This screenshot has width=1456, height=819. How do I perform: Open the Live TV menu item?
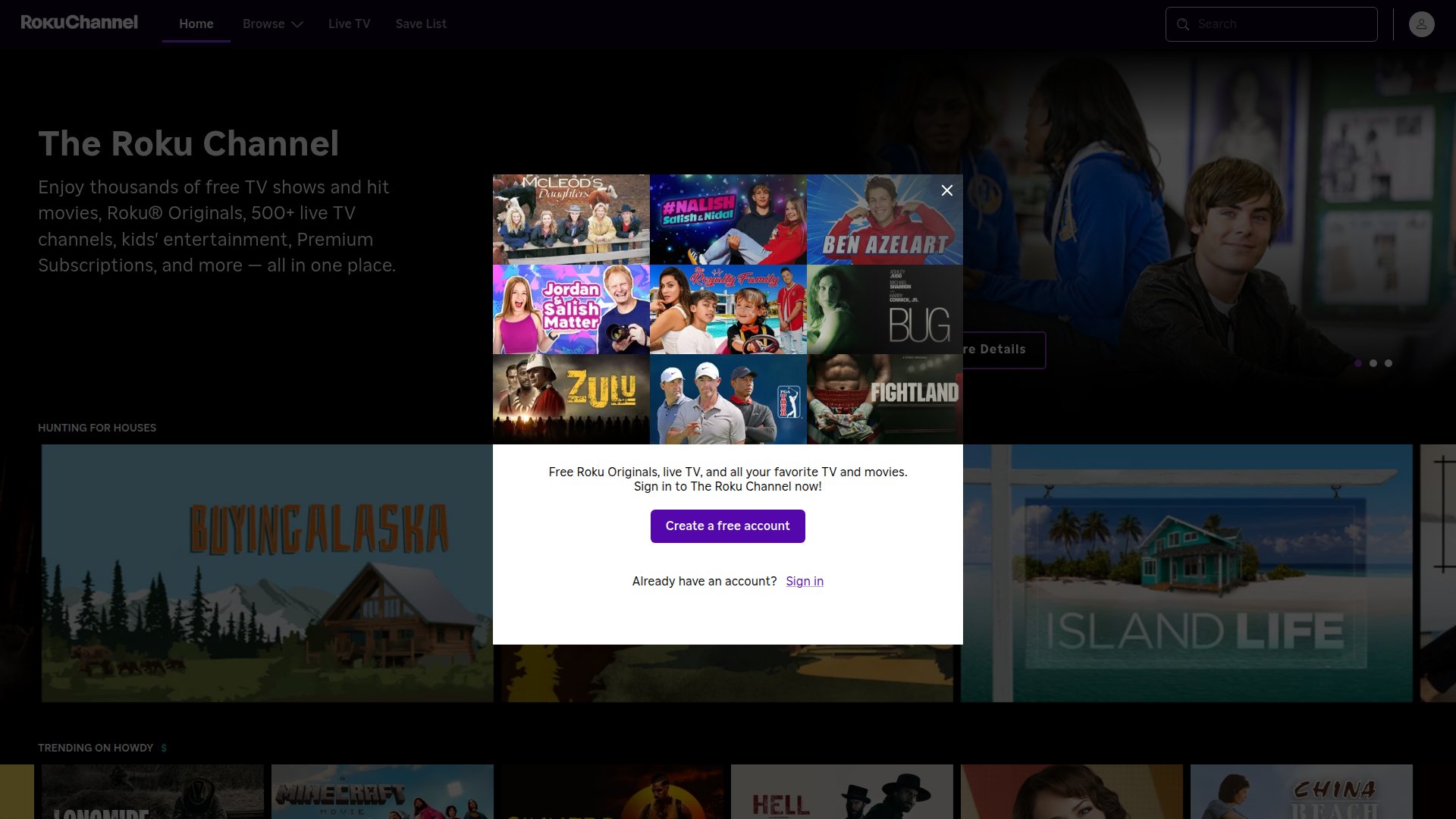tap(349, 24)
